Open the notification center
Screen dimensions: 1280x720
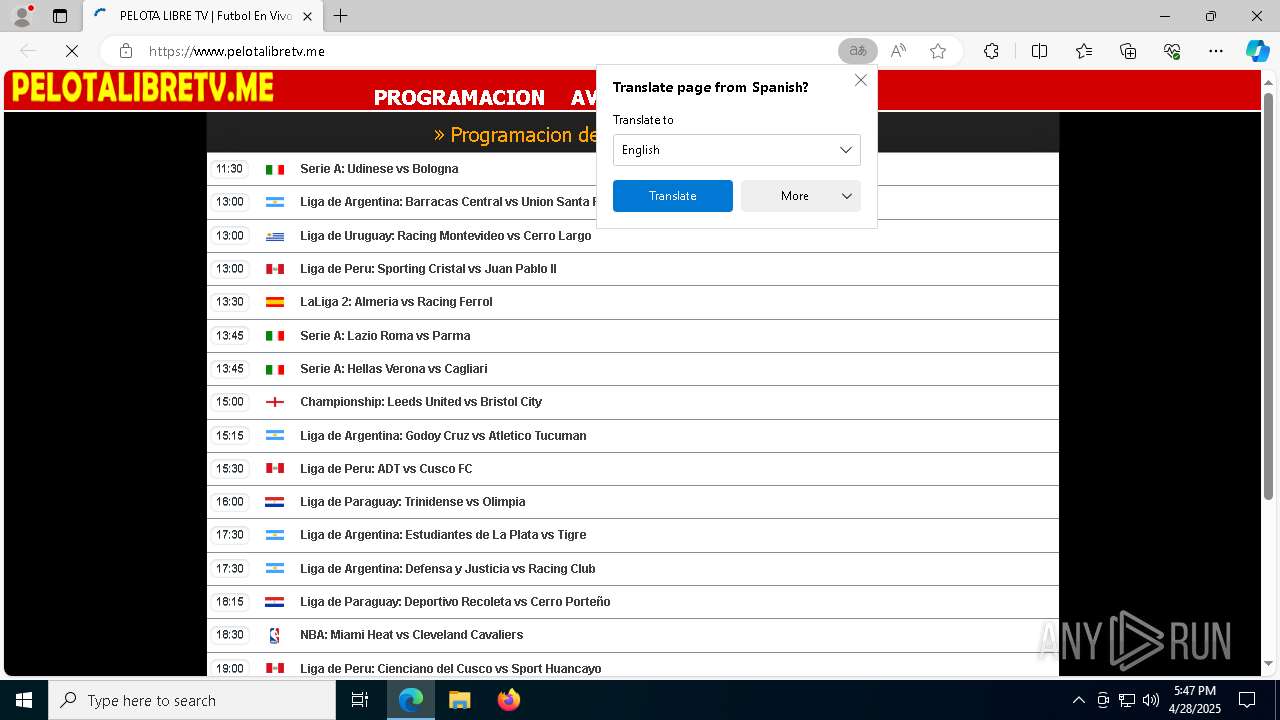point(1247,700)
